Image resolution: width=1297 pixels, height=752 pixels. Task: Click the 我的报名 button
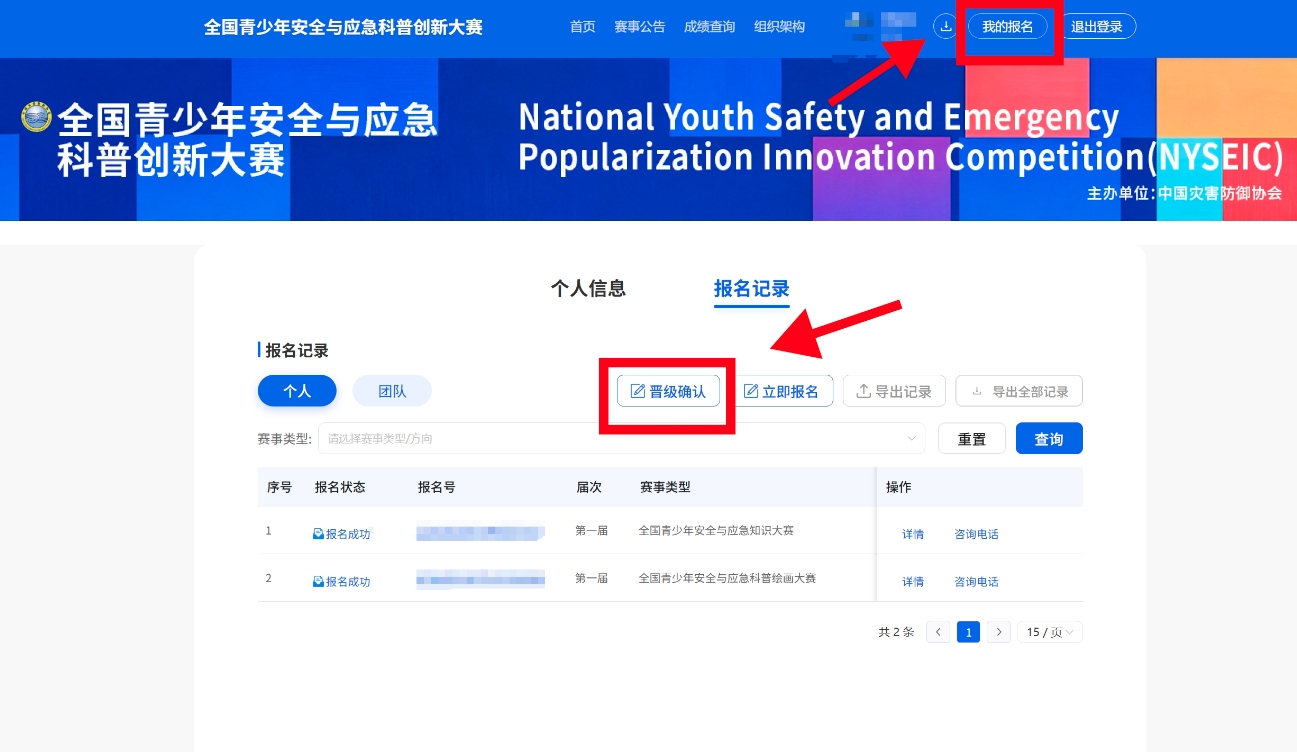pyautogui.click(x=1007, y=27)
